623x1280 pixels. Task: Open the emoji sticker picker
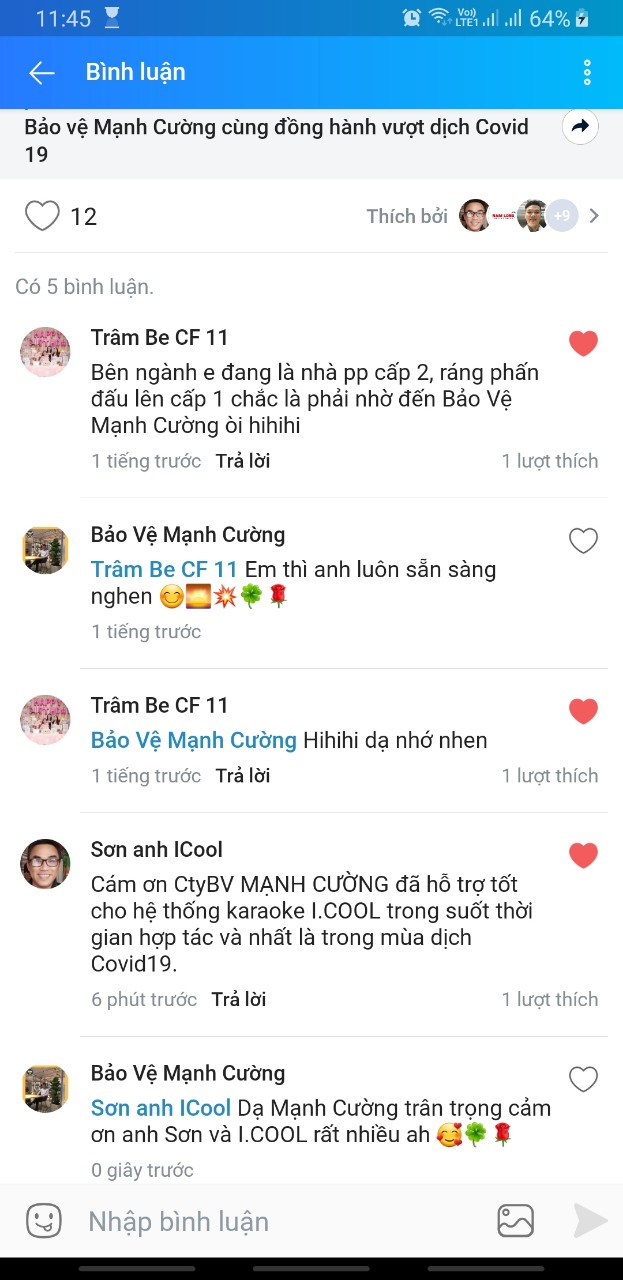[43, 1221]
